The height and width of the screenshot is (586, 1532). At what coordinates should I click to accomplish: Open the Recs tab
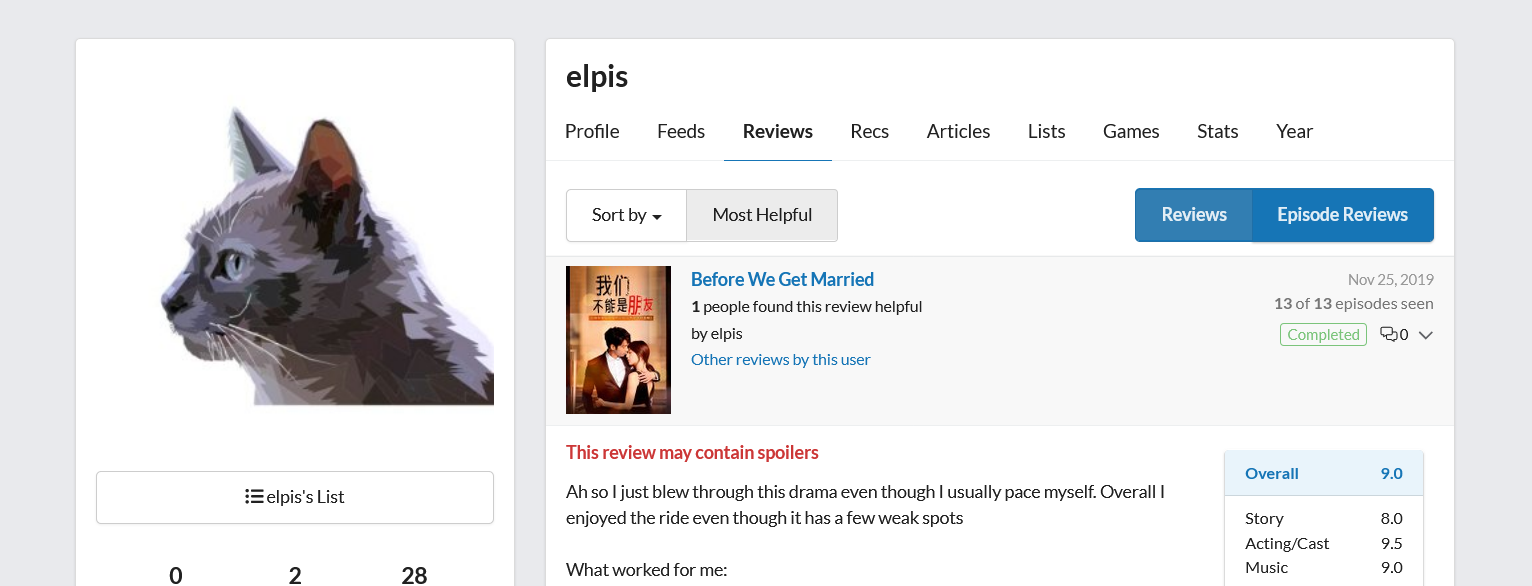click(870, 131)
